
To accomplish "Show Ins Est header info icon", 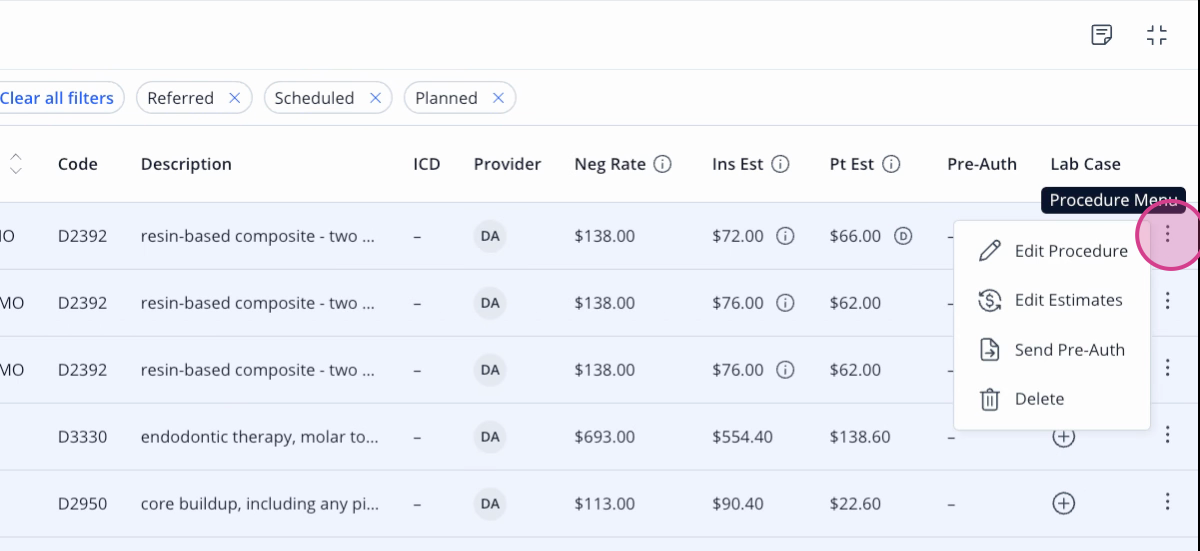I will pos(781,164).
